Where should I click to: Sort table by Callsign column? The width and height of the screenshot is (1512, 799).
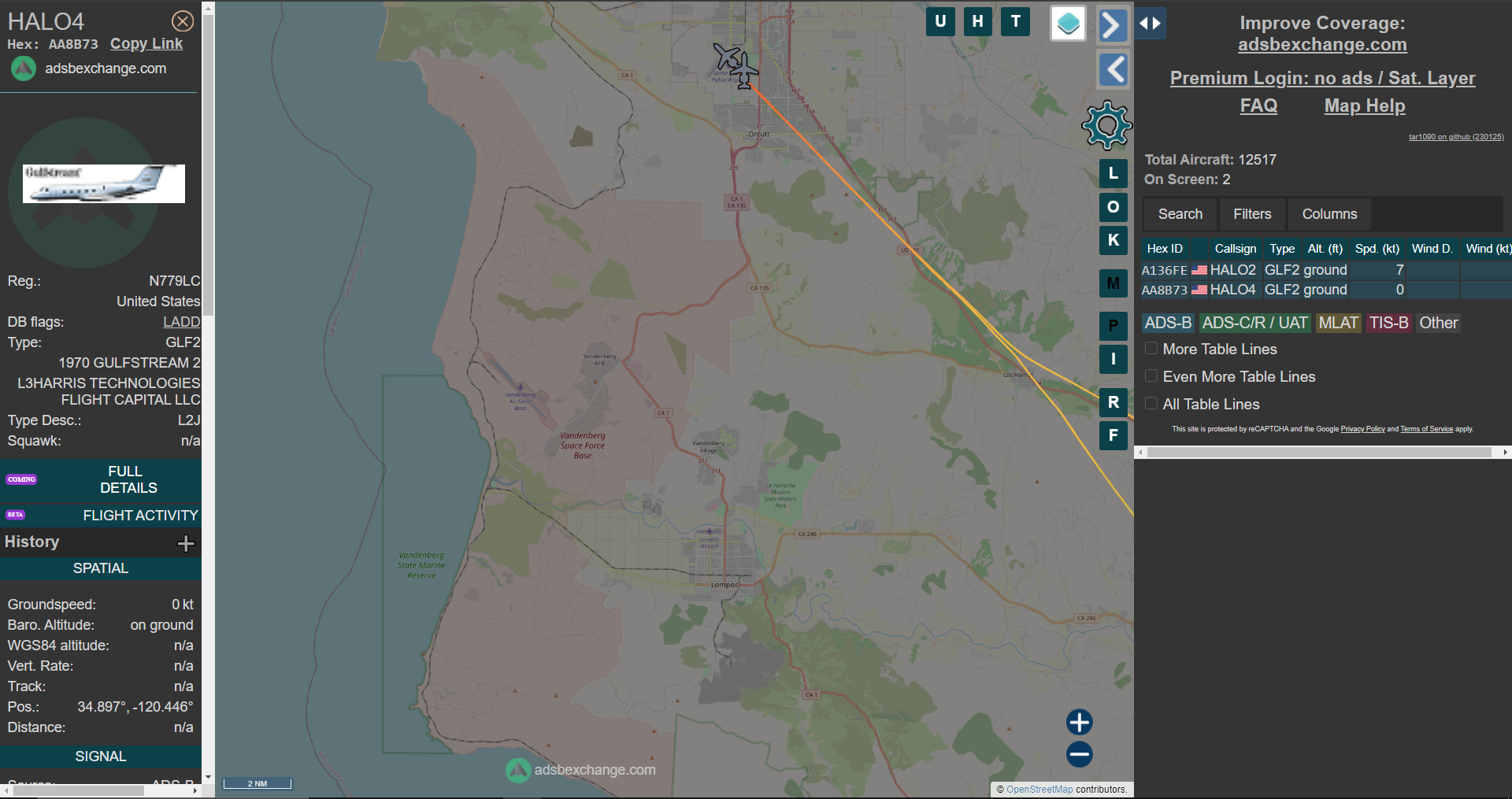tap(1235, 249)
